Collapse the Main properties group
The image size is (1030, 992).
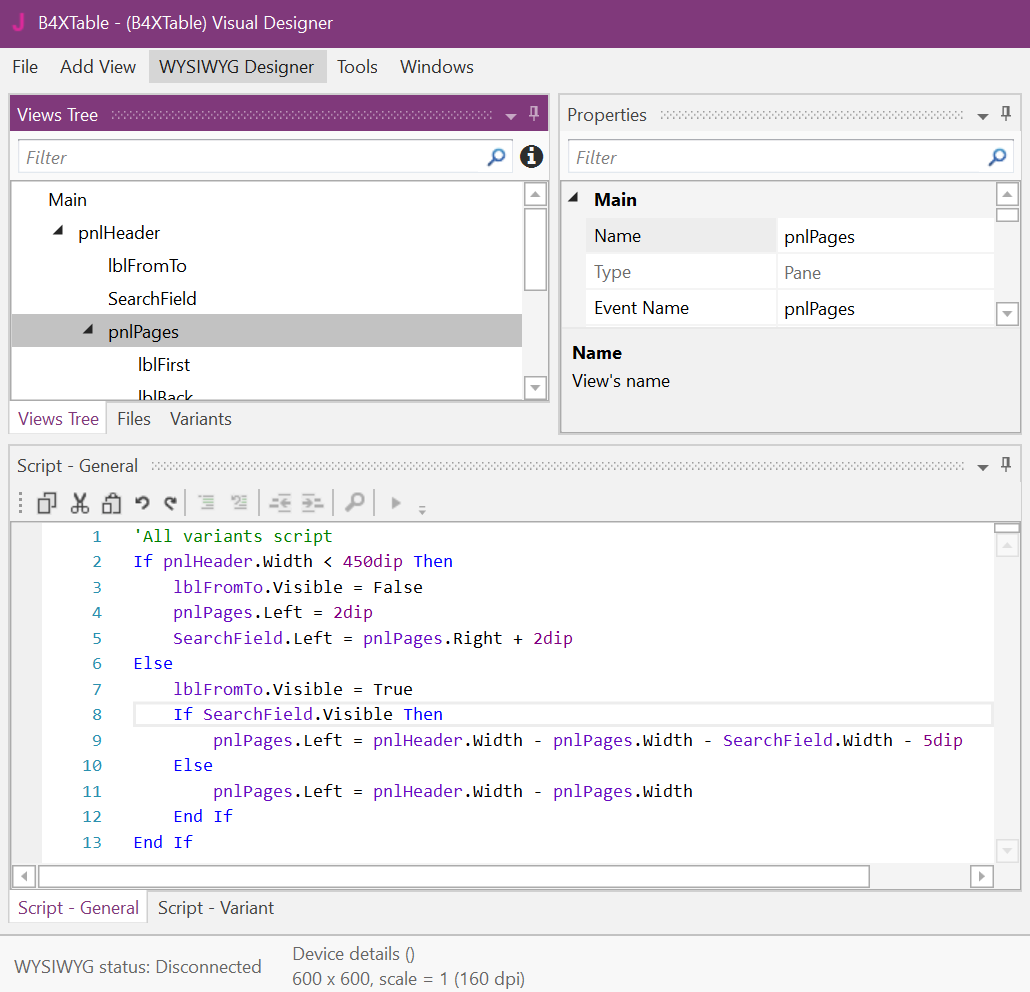pos(574,199)
